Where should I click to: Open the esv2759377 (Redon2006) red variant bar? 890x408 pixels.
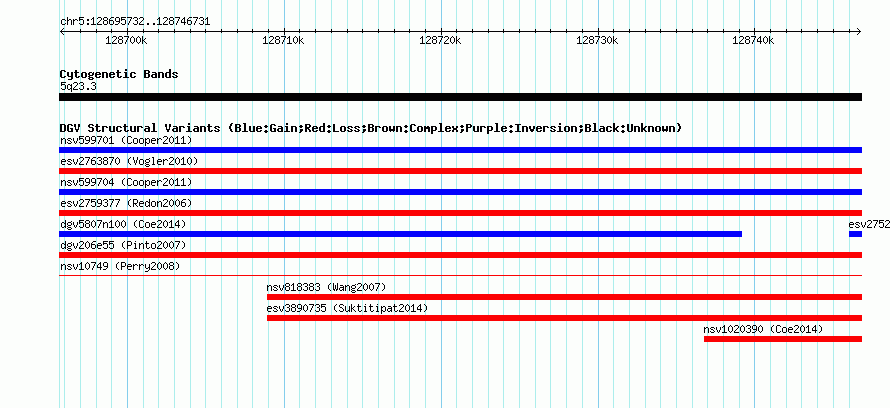click(460, 213)
